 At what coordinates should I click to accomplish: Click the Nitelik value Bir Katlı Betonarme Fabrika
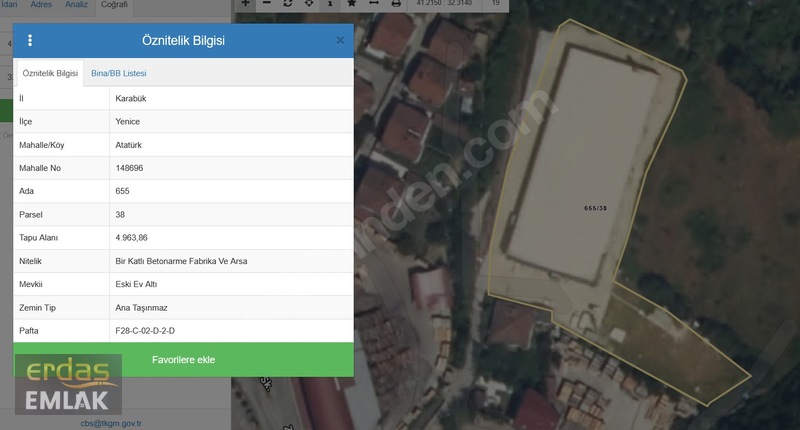[x=181, y=261]
